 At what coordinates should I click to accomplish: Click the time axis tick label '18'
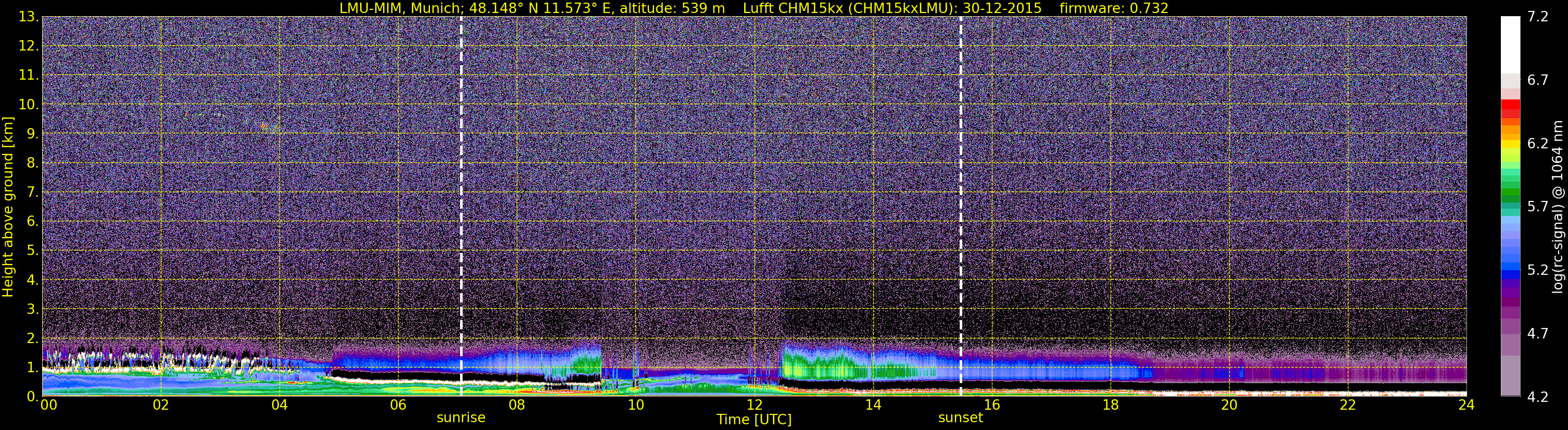1110,405
